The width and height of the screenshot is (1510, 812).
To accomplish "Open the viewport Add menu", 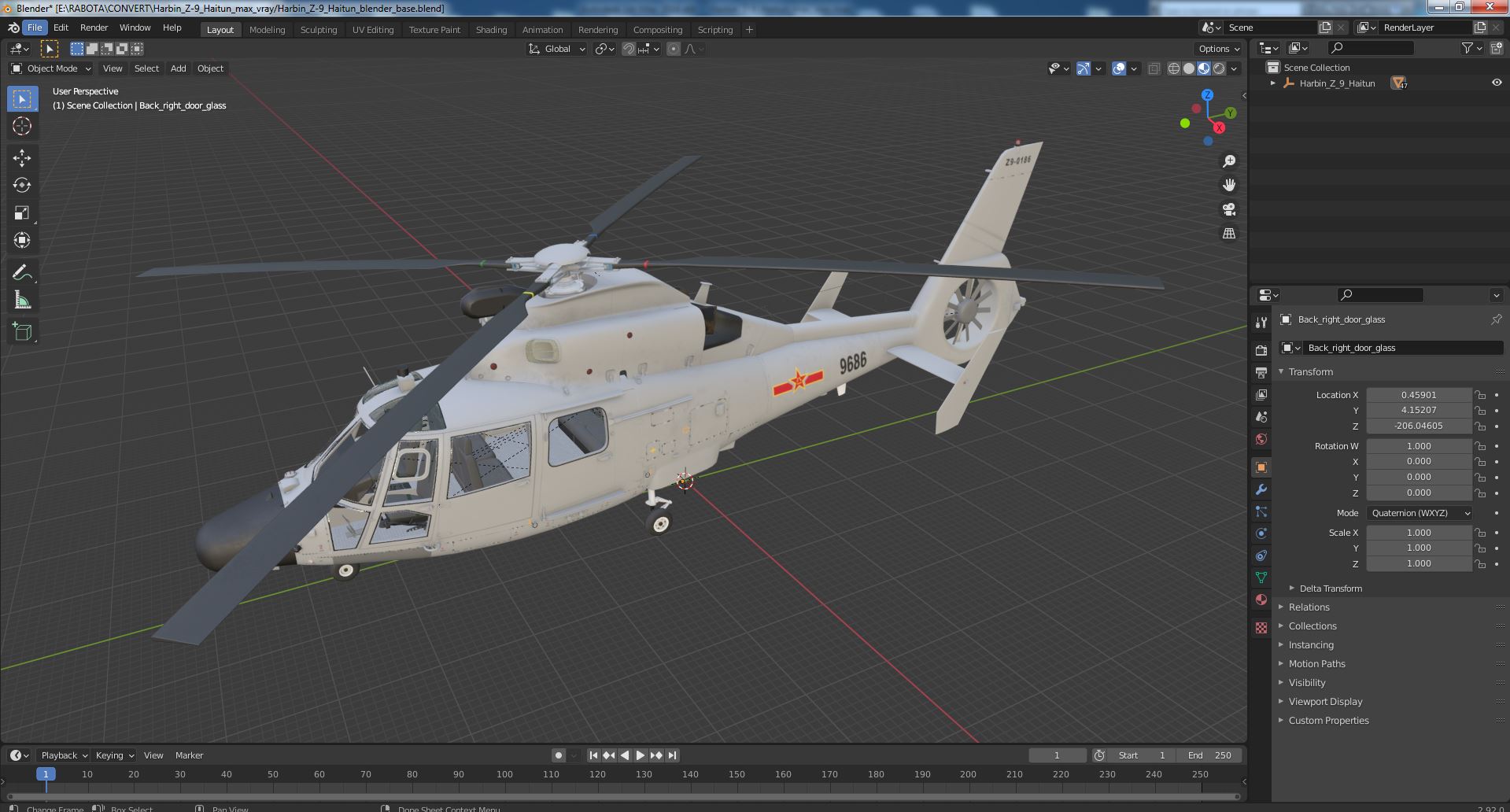I will (179, 68).
